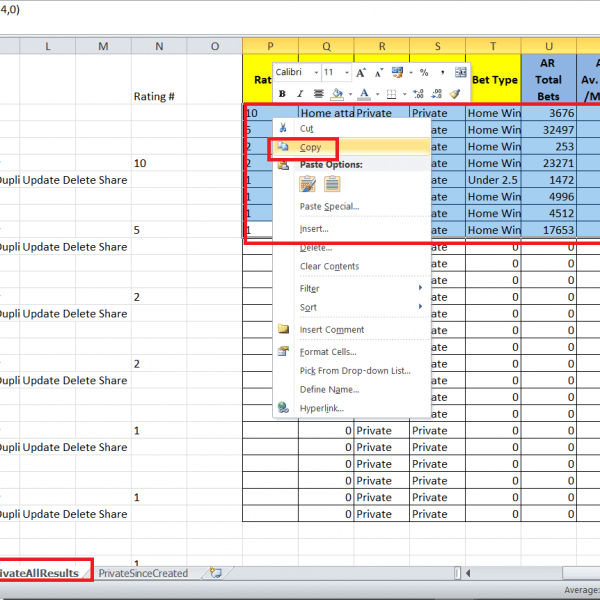
Task: Click the Insert Worksheet tab button
Action: pos(214,573)
